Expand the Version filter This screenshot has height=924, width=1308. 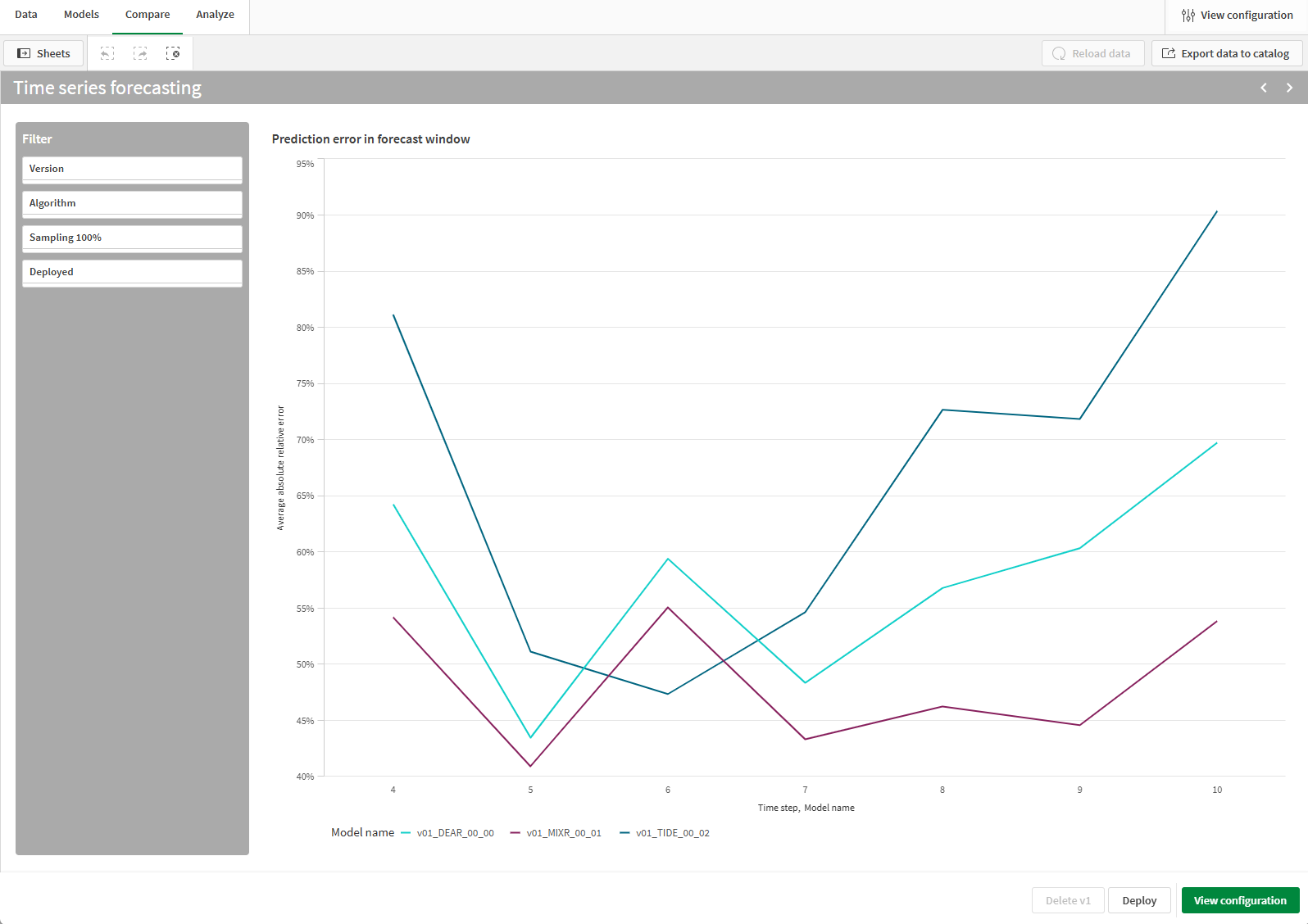tap(132, 169)
